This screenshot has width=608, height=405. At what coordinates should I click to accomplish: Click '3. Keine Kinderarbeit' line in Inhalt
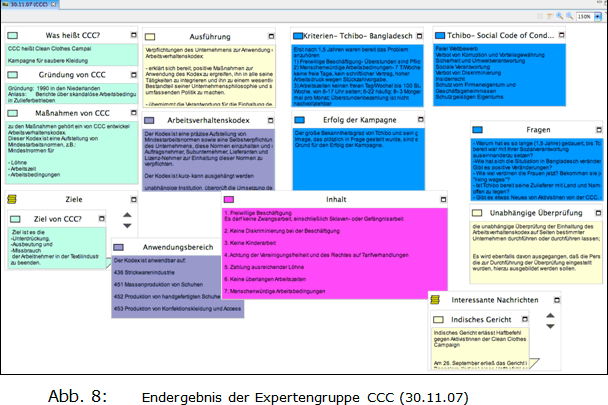point(250,243)
